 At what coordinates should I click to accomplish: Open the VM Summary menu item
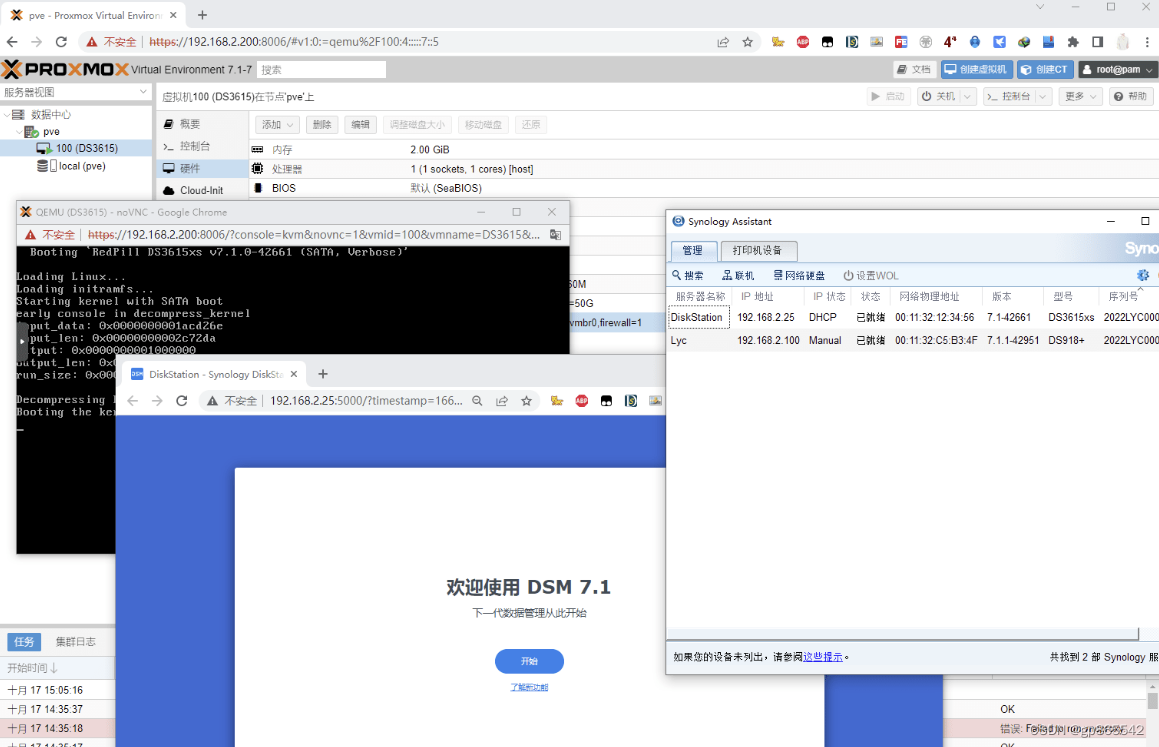[x=202, y=124]
